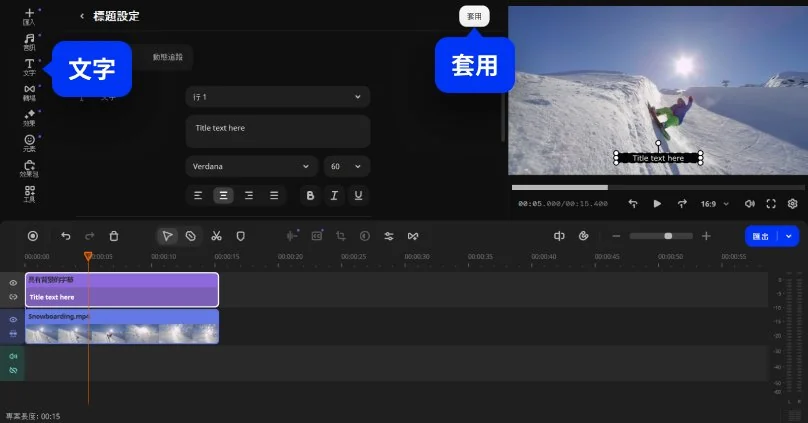808x423 pixels.
Task: Toggle bold text formatting
Action: pyautogui.click(x=310, y=195)
